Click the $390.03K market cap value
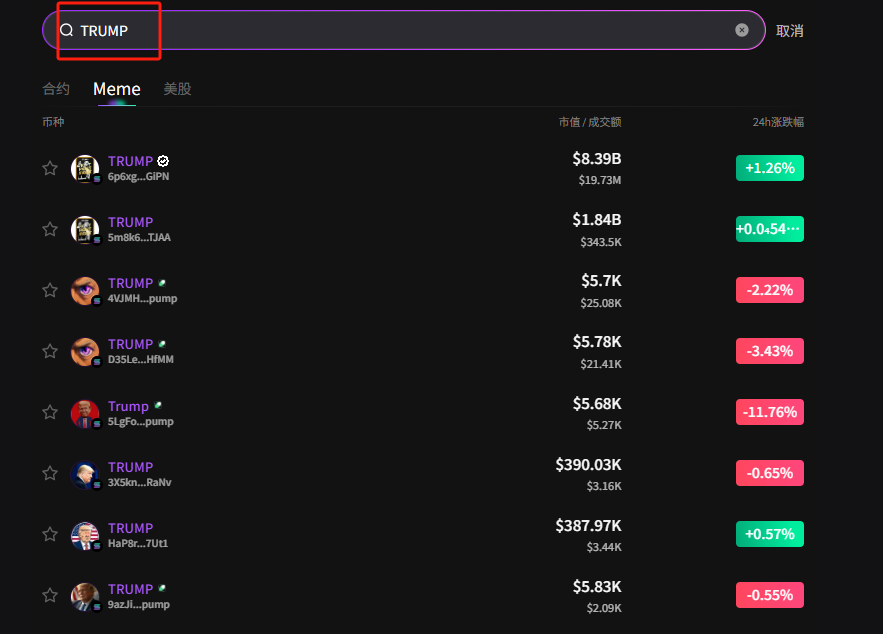883x634 pixels. tap(588, 465)
